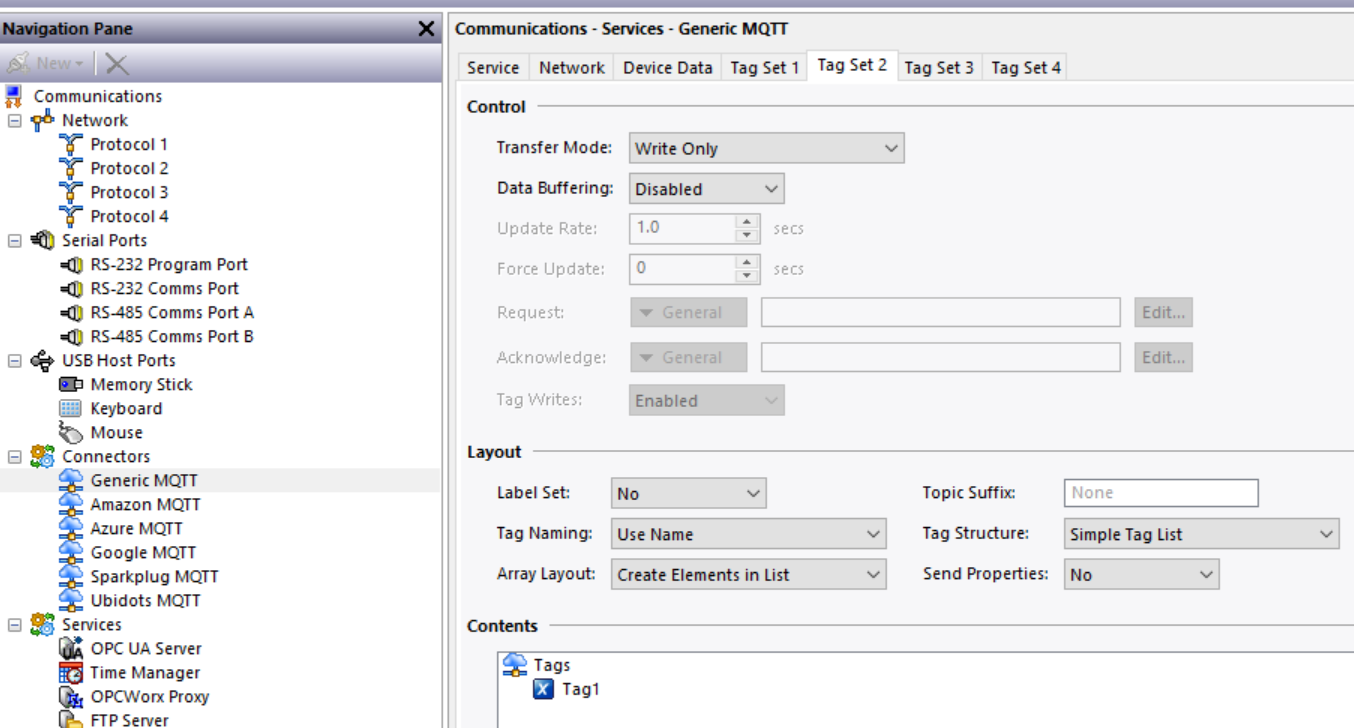Switch to the Service tab
The width and height of the screenshot is (1354, 728).
pyautogui.click(x=493, y=67)
